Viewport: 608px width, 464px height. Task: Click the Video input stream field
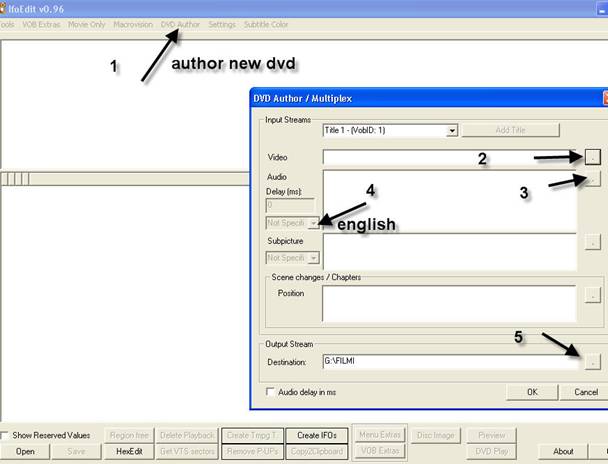450,157
